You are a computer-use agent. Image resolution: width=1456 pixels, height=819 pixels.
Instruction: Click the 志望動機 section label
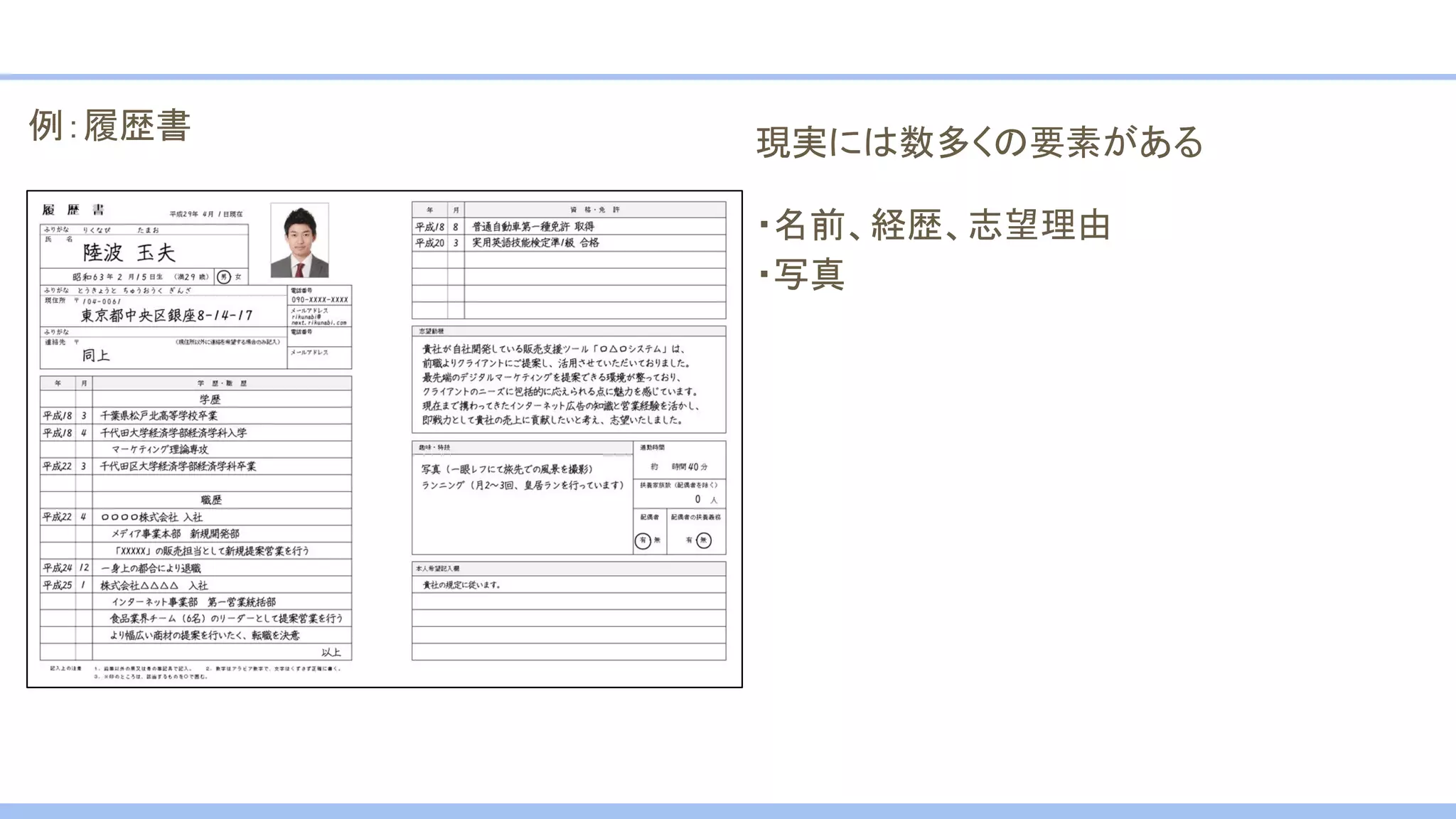tap(431, 331)
